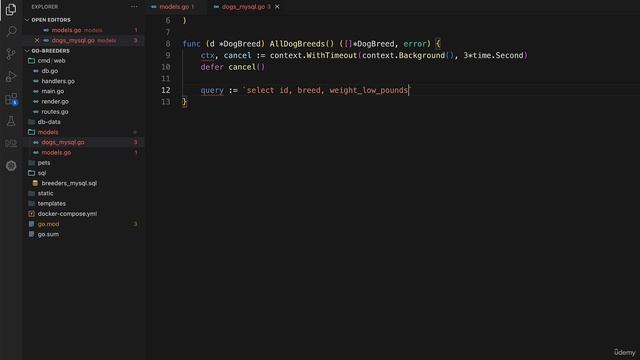Screen dimensions: 640x360
Task: Place cursor after weight_low_pounds
Action: (x=408, y=90)
